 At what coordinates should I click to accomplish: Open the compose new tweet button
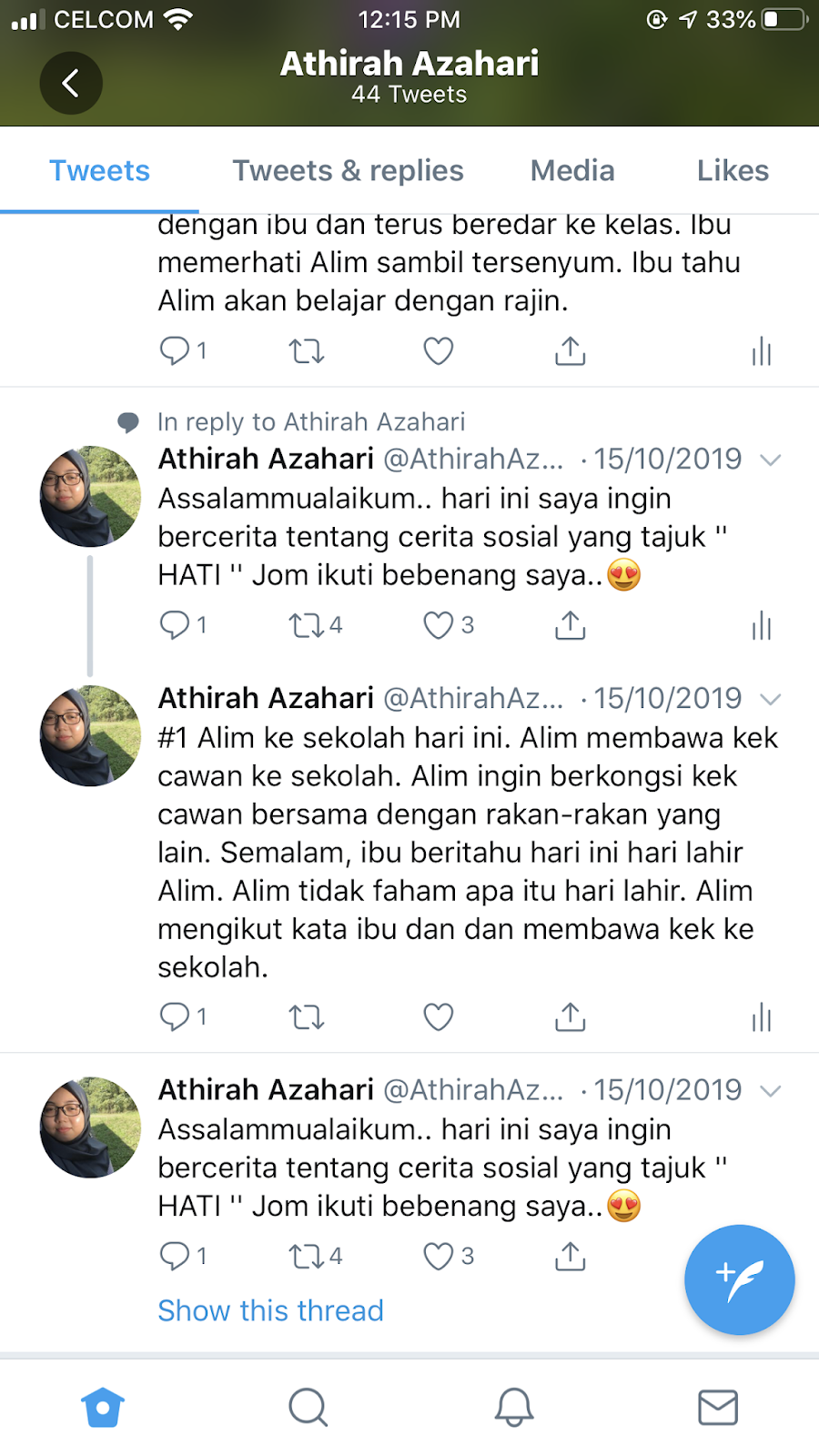(x=739, y=1279)
